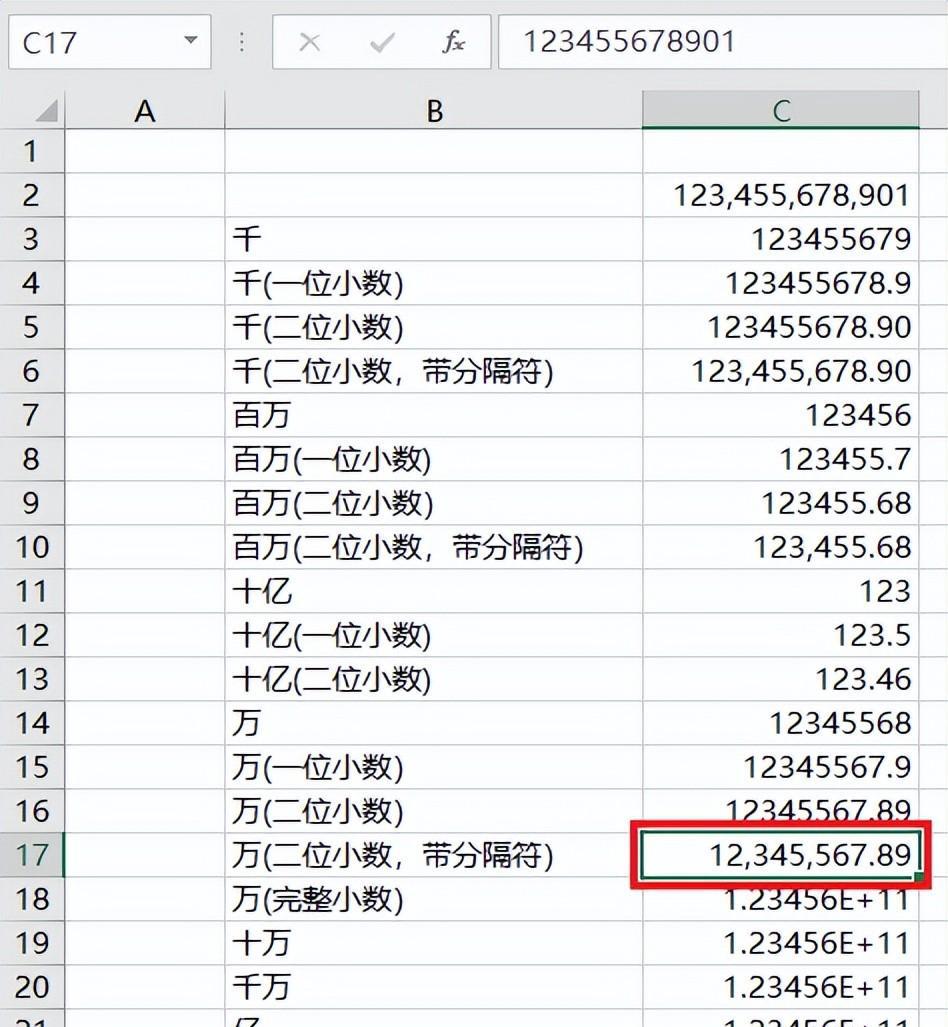Image resolution: width=948 pixels, height=1027 pixels.
Task: Select the 十亿 label in row 11
Action: (434, 591)
